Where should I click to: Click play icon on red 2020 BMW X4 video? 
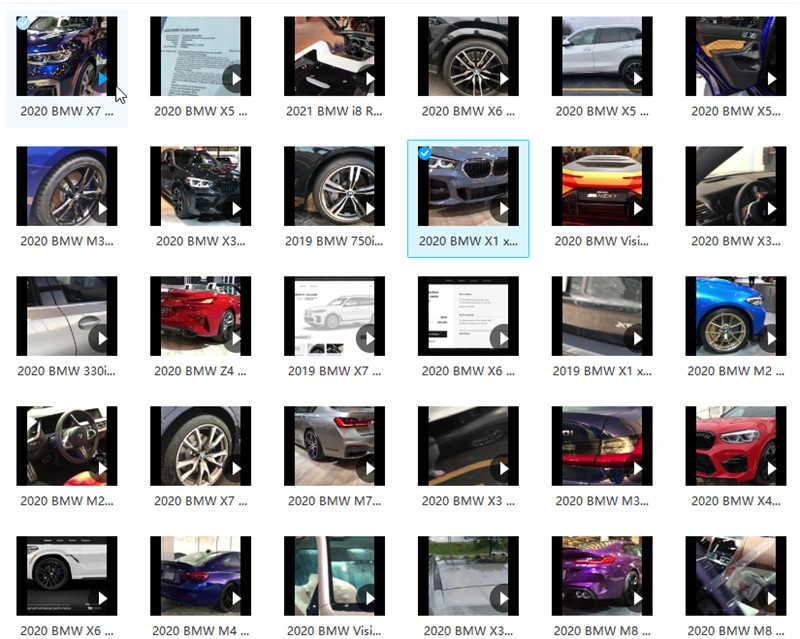(x=769, y=468)
